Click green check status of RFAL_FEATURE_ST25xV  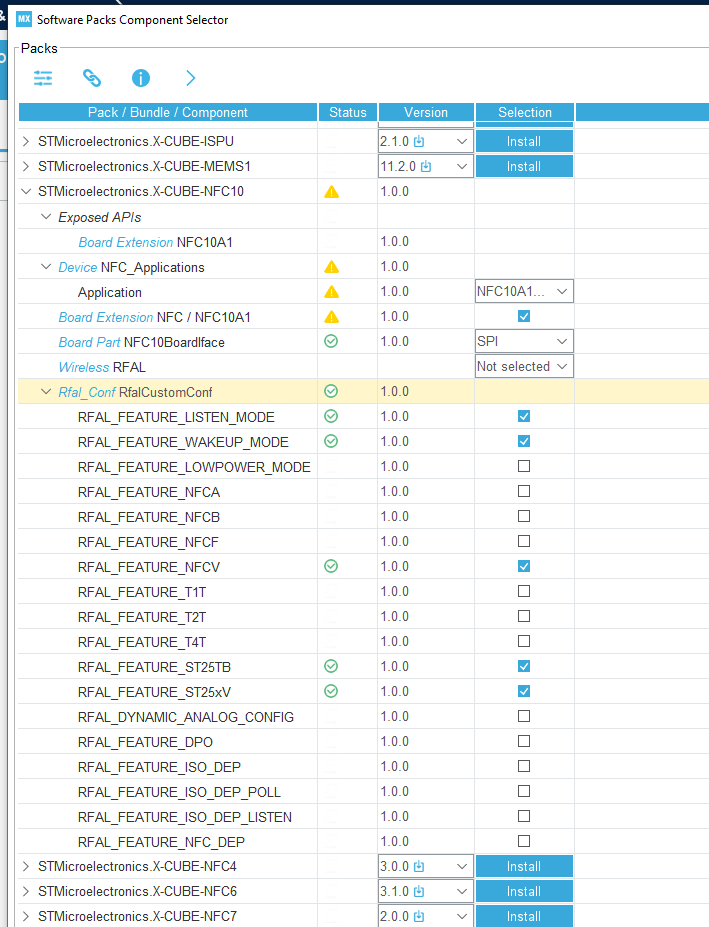pyautogui.click(x=331, y=691)
